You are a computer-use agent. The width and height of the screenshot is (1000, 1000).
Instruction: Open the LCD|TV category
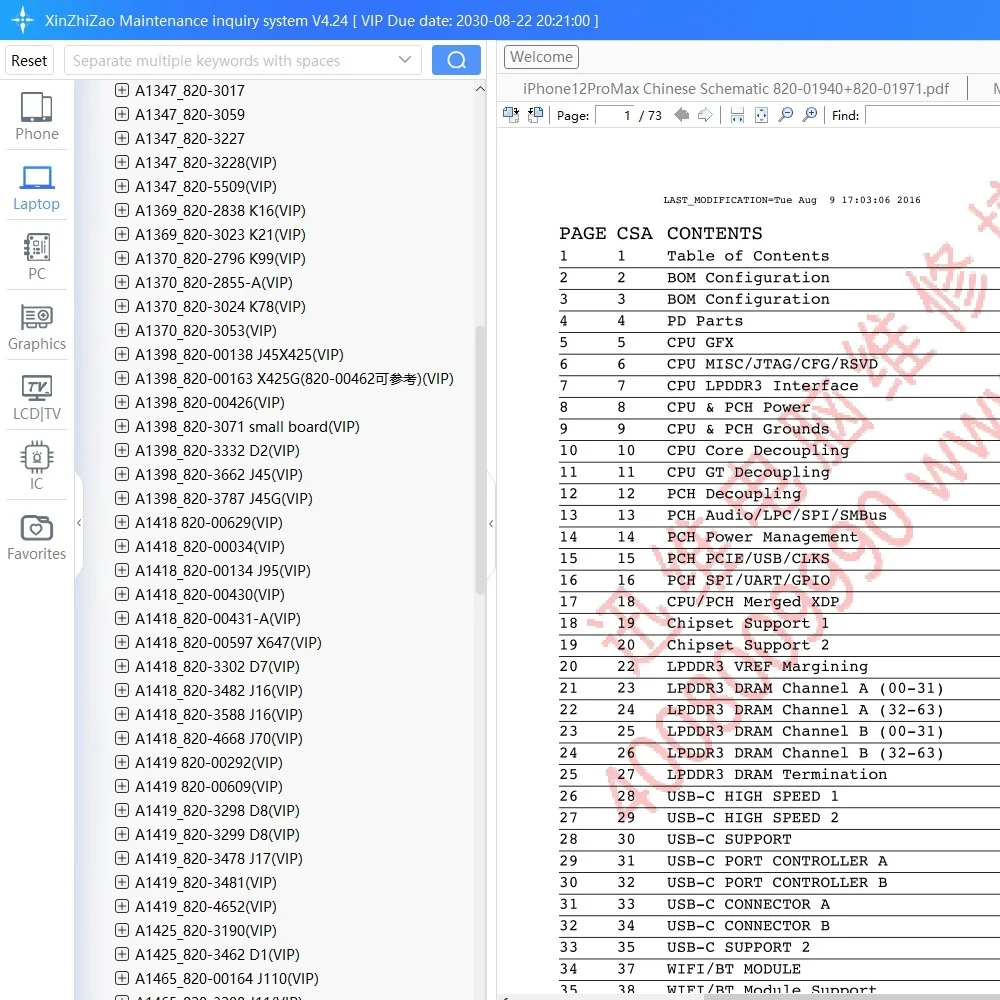pyautogui.click(x=36, y=397)
